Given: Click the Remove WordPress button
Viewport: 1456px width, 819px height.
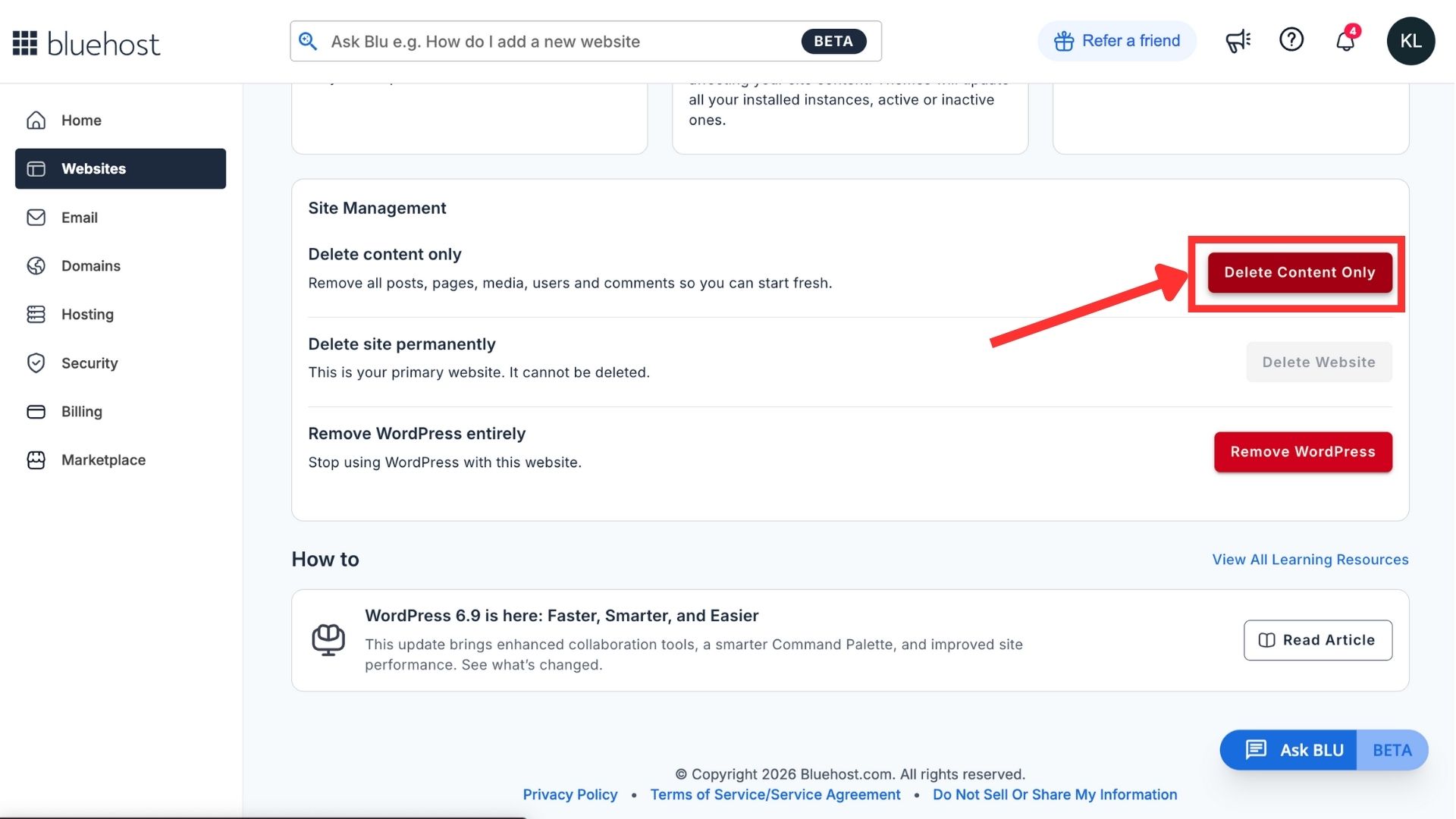Looking at the screenshot, I should 1302,452.
